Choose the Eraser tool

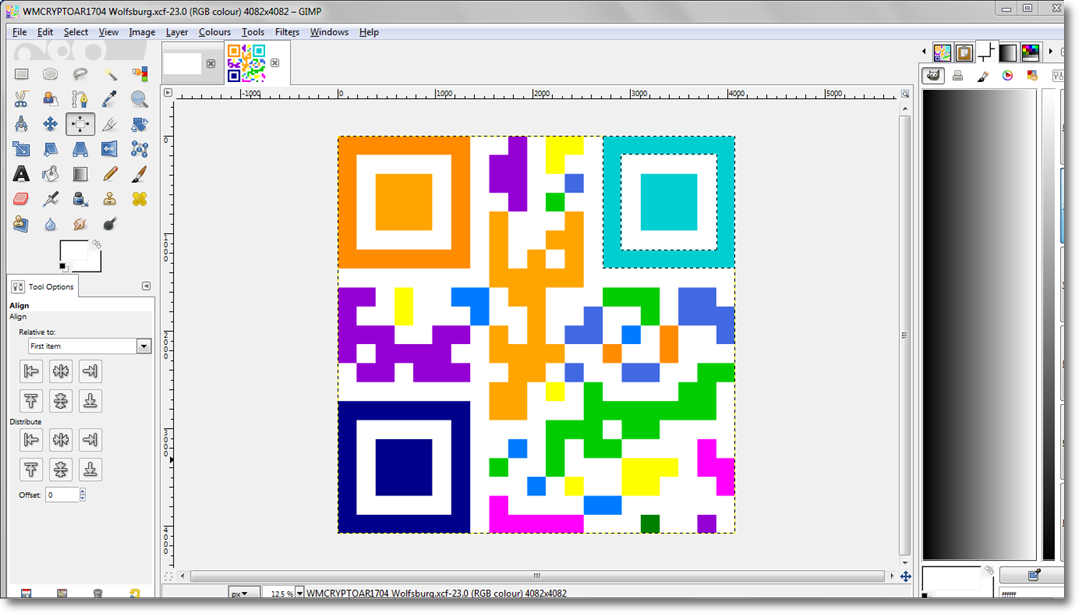21,199
